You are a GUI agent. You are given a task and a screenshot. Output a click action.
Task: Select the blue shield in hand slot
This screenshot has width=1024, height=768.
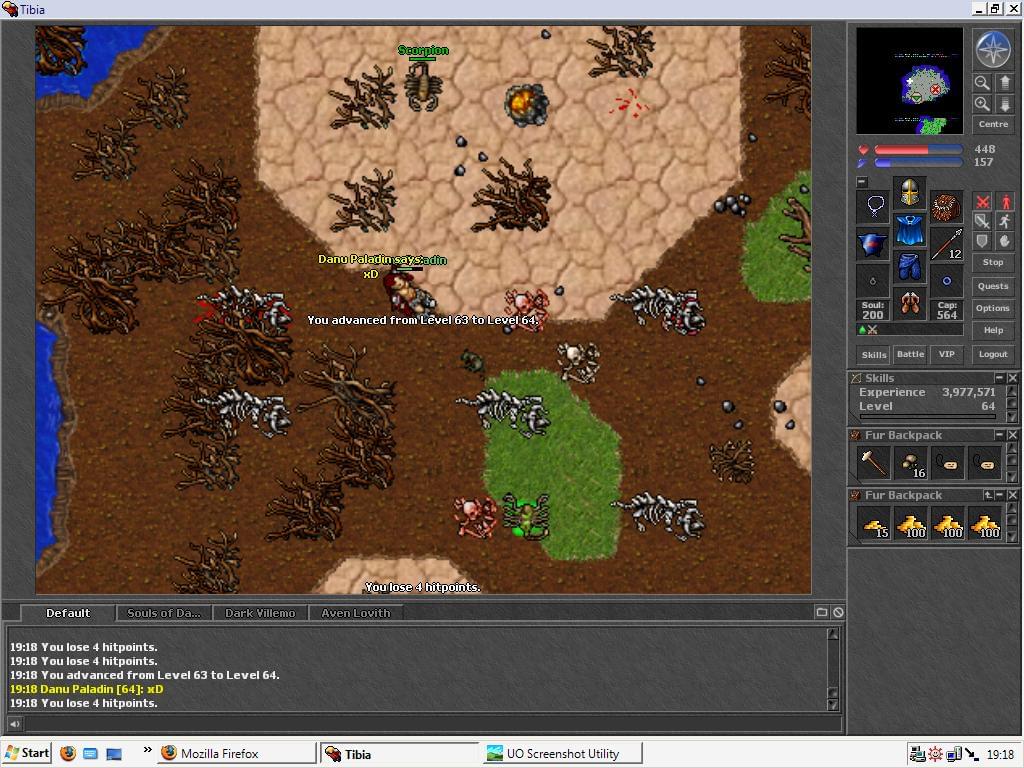[872, 244]
